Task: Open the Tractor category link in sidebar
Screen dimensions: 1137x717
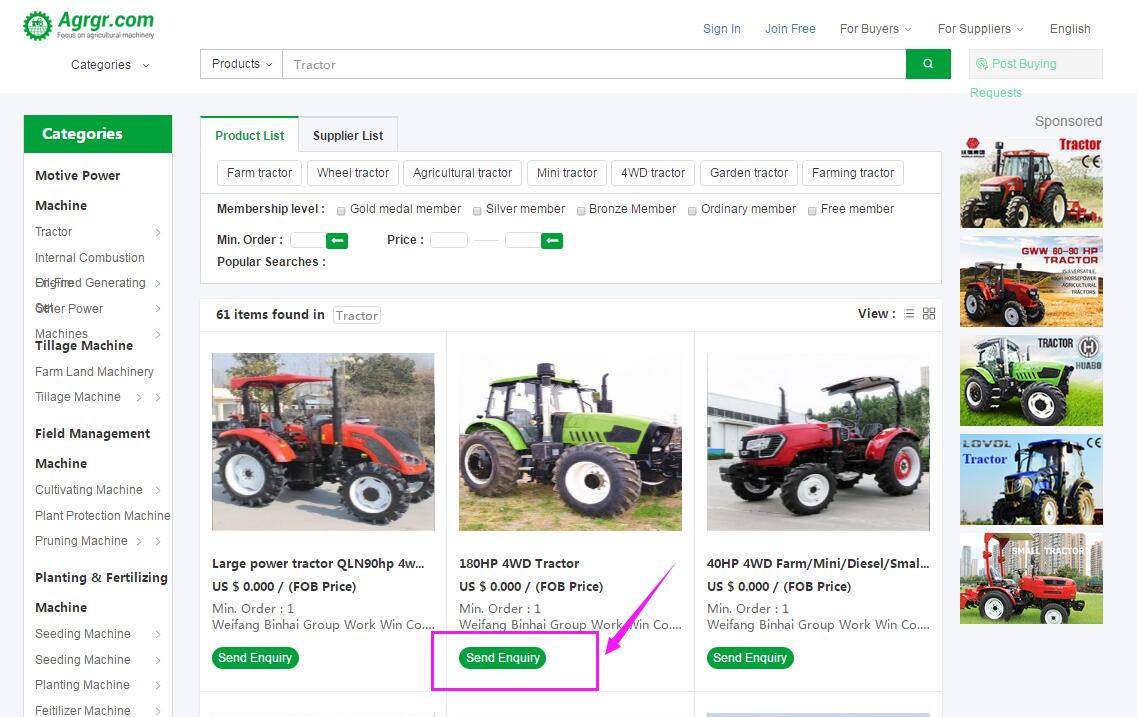Action: coord(54,232)
